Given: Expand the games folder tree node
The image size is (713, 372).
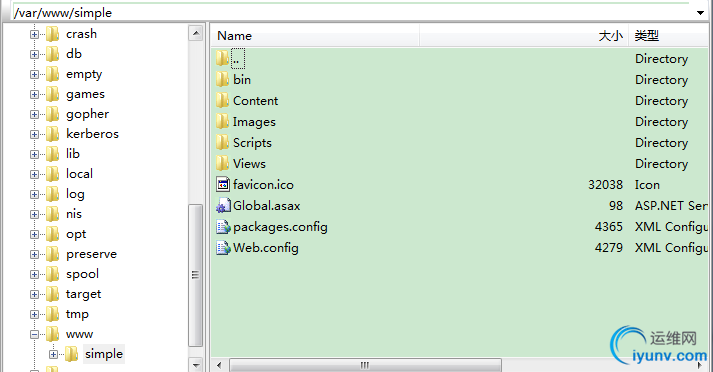Looking at the screenshot, I should tap(35, 94).
